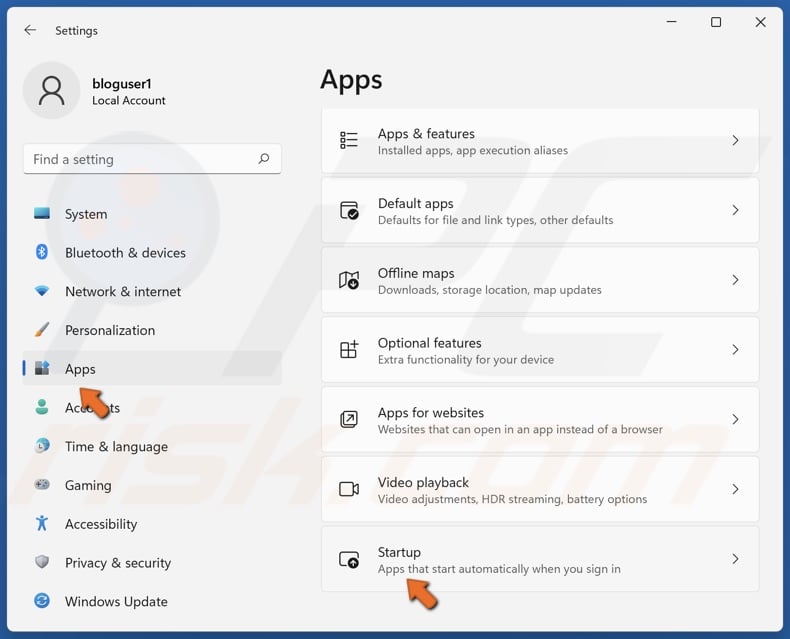
Task: Open Time & language category
Action: (152, 446)
